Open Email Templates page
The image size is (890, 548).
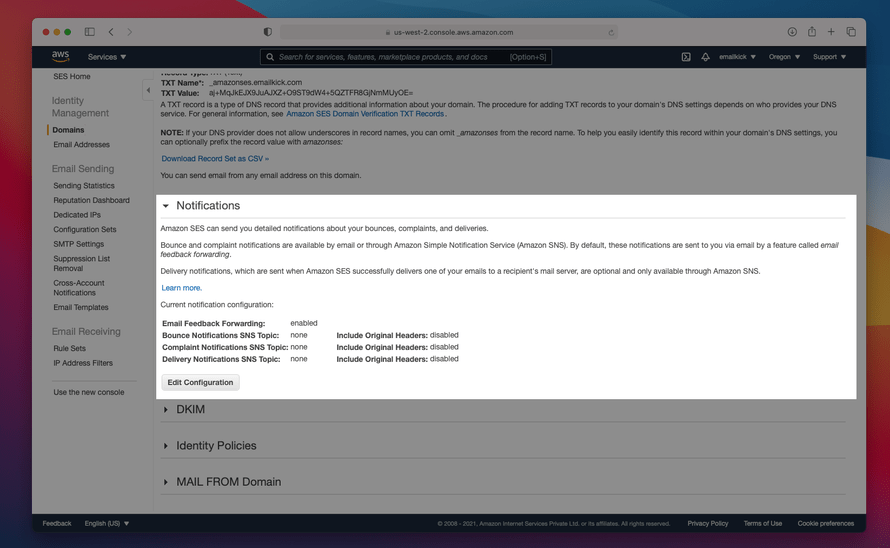pos(81,307)
